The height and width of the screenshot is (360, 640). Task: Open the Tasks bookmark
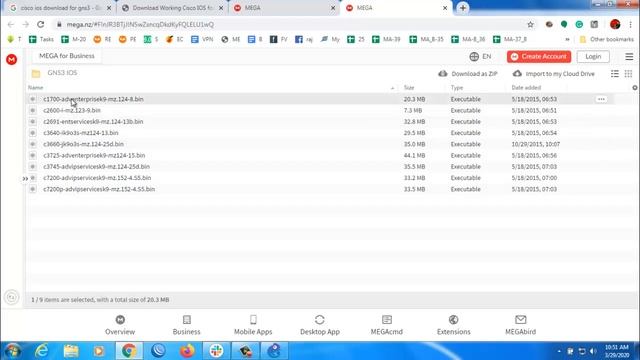pyautogui.click(x=41, y=39)
